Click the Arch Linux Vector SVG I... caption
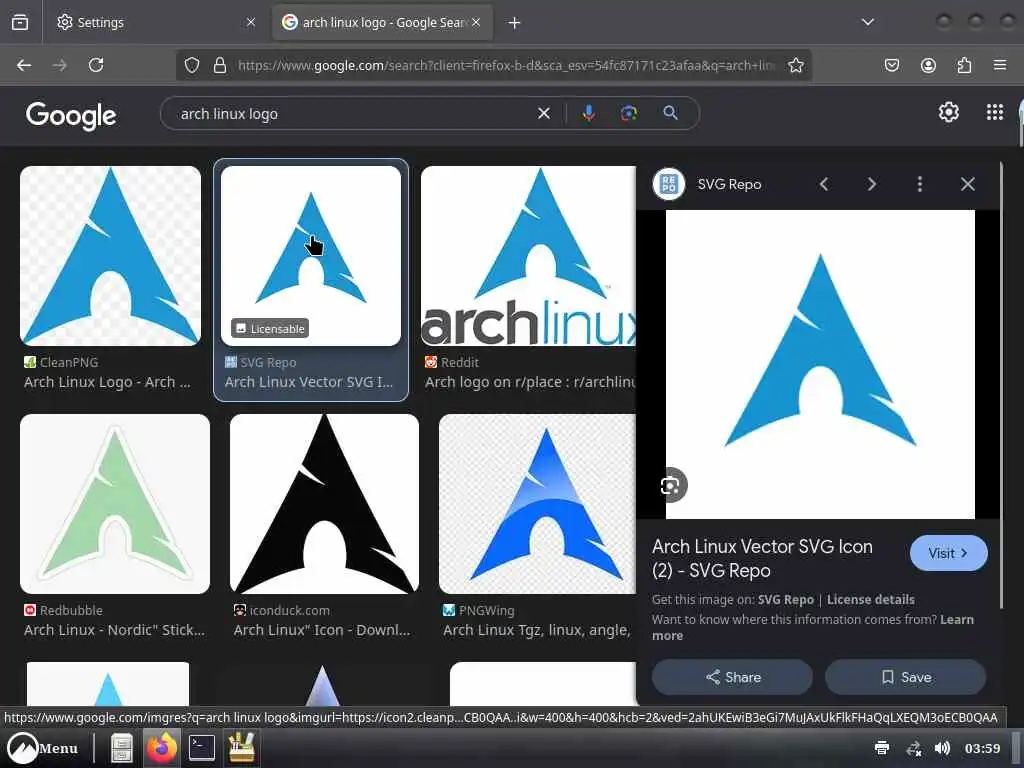 (309, 382)
